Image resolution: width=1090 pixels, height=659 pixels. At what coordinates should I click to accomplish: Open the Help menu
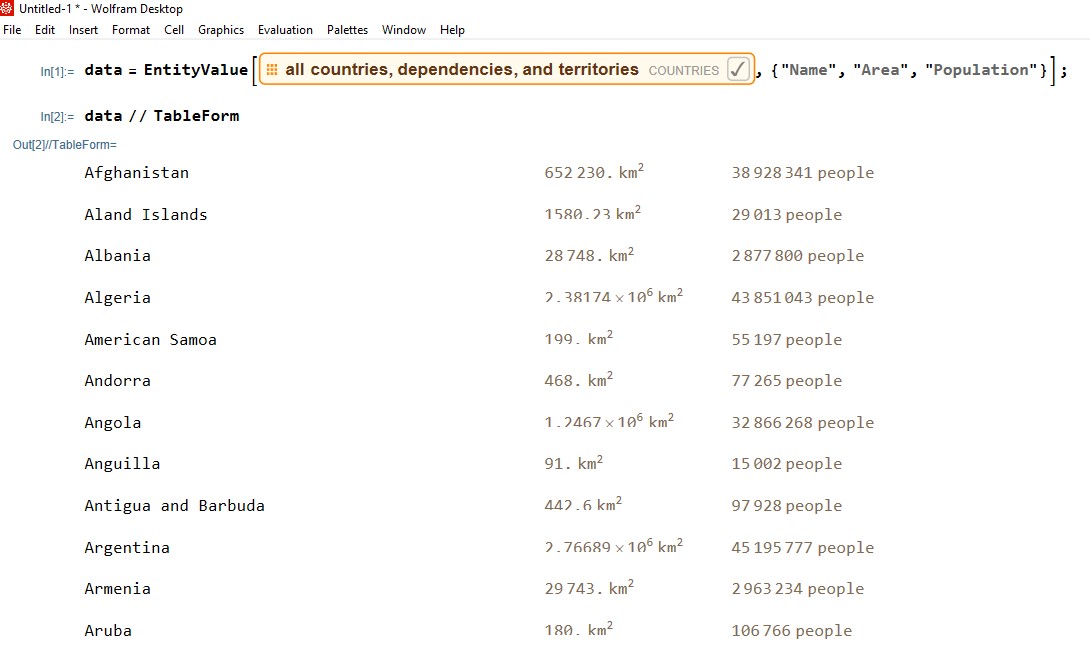point(452,30)
